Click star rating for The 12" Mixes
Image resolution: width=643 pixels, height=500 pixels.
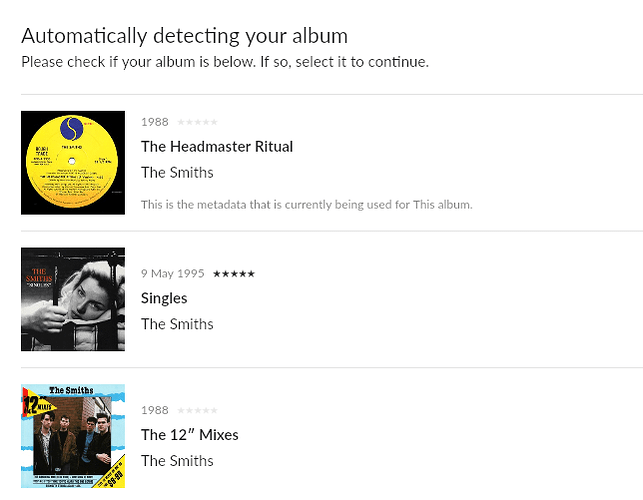point(197,410)
